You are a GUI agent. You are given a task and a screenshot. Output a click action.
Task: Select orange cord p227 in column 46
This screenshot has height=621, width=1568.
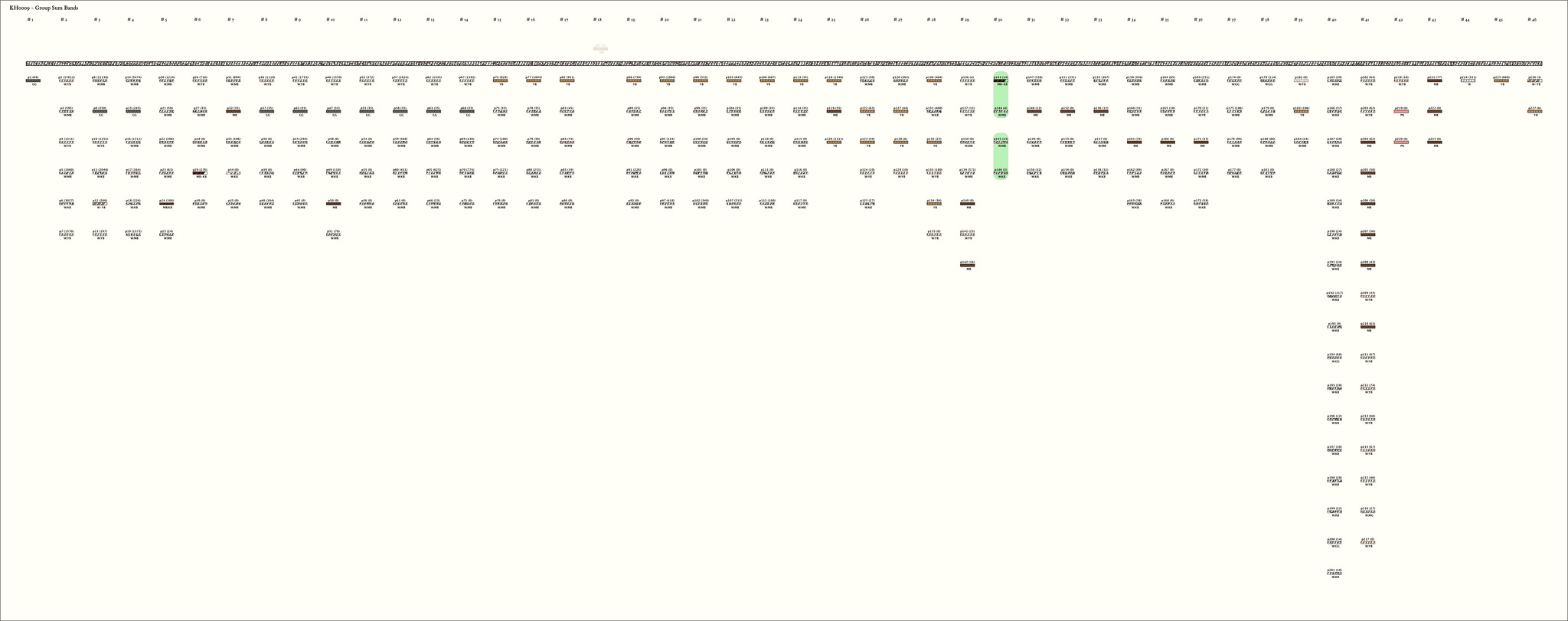pyautogui.click(x=1534, y=112)
